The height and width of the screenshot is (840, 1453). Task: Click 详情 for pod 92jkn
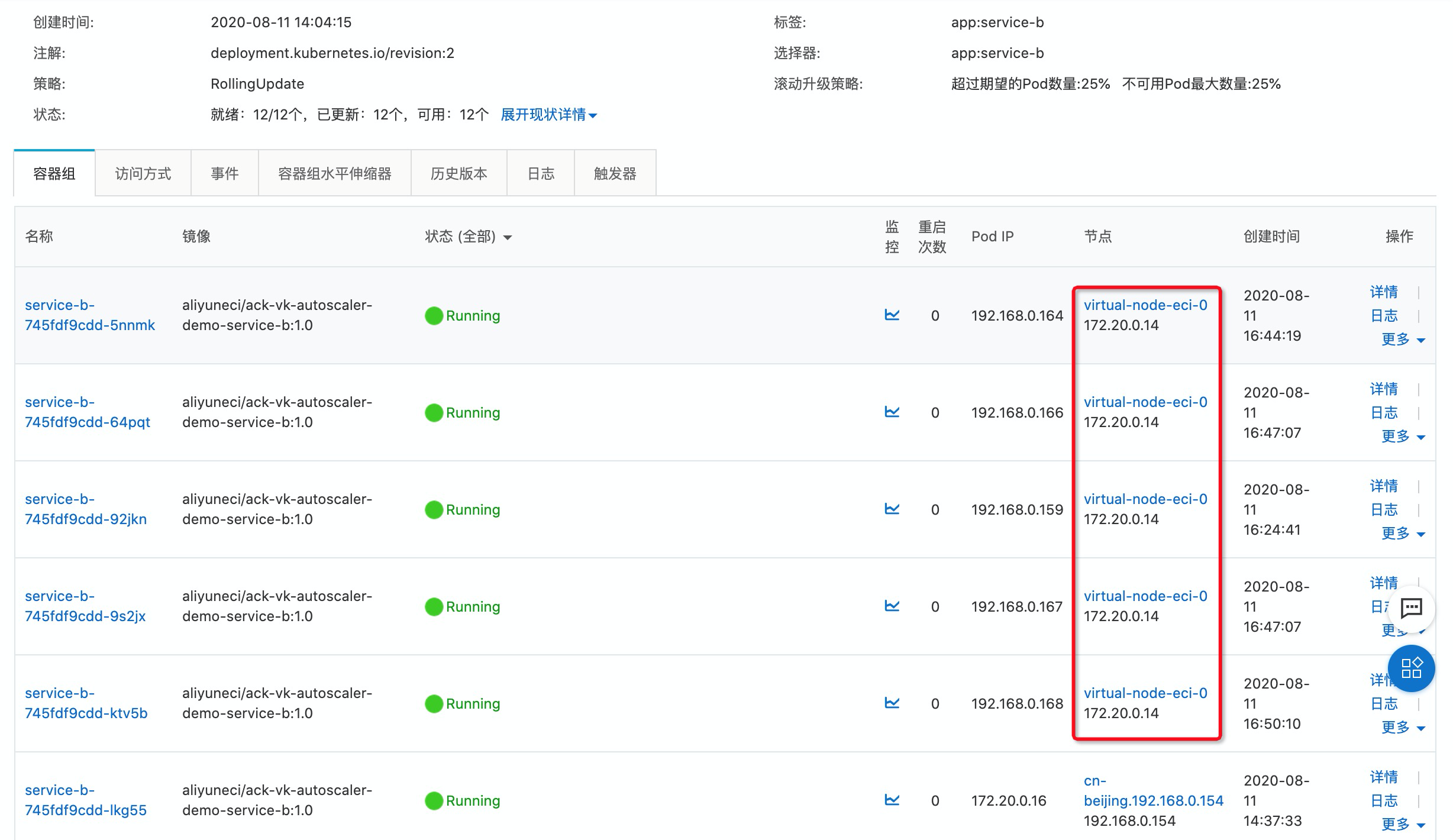coord(1384,486)
